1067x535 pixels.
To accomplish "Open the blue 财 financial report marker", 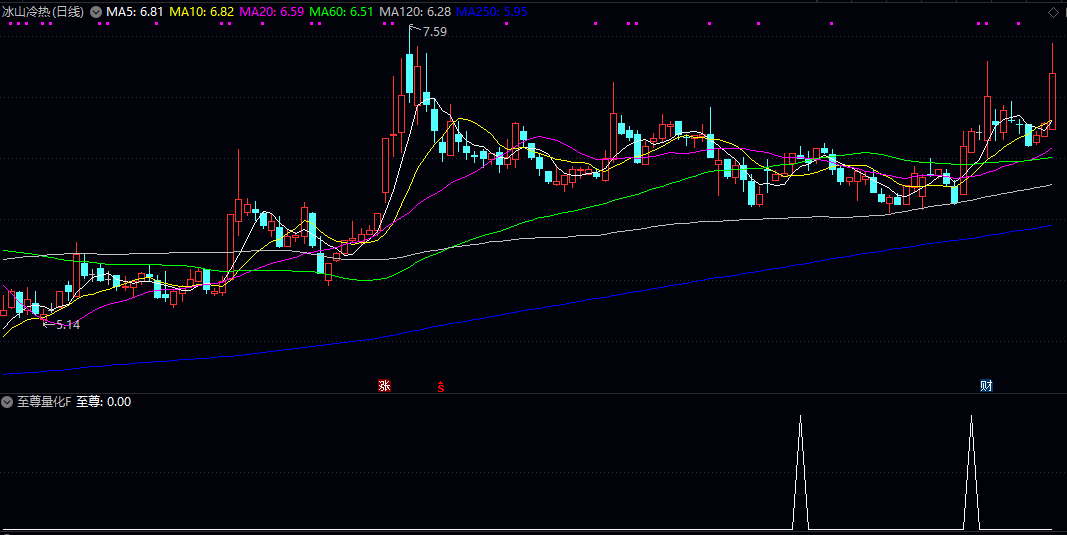I will click(986, 386).
